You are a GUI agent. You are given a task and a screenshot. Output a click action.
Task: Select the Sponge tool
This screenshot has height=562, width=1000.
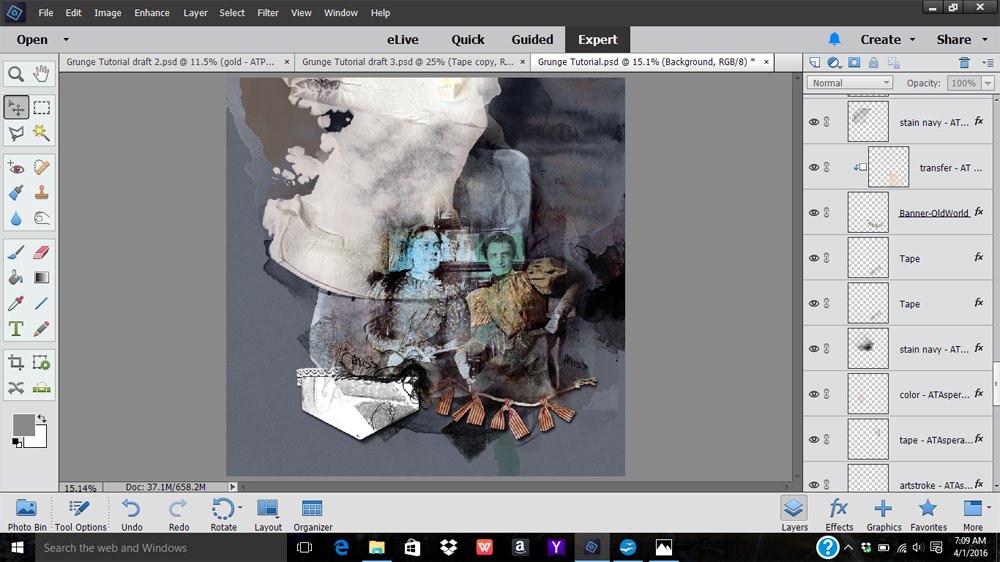click(41, 218)
